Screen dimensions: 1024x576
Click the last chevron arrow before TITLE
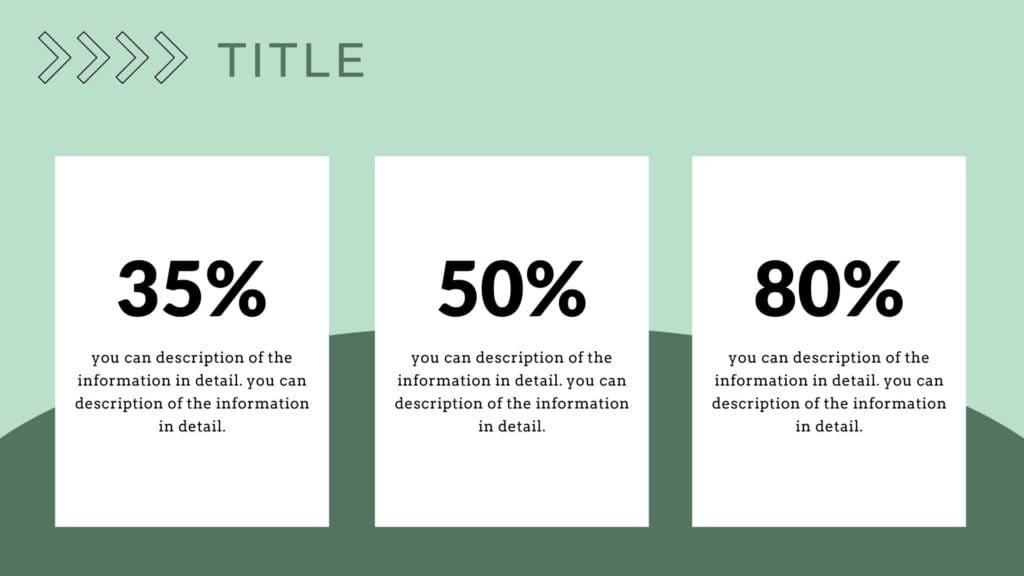point(170,57)
